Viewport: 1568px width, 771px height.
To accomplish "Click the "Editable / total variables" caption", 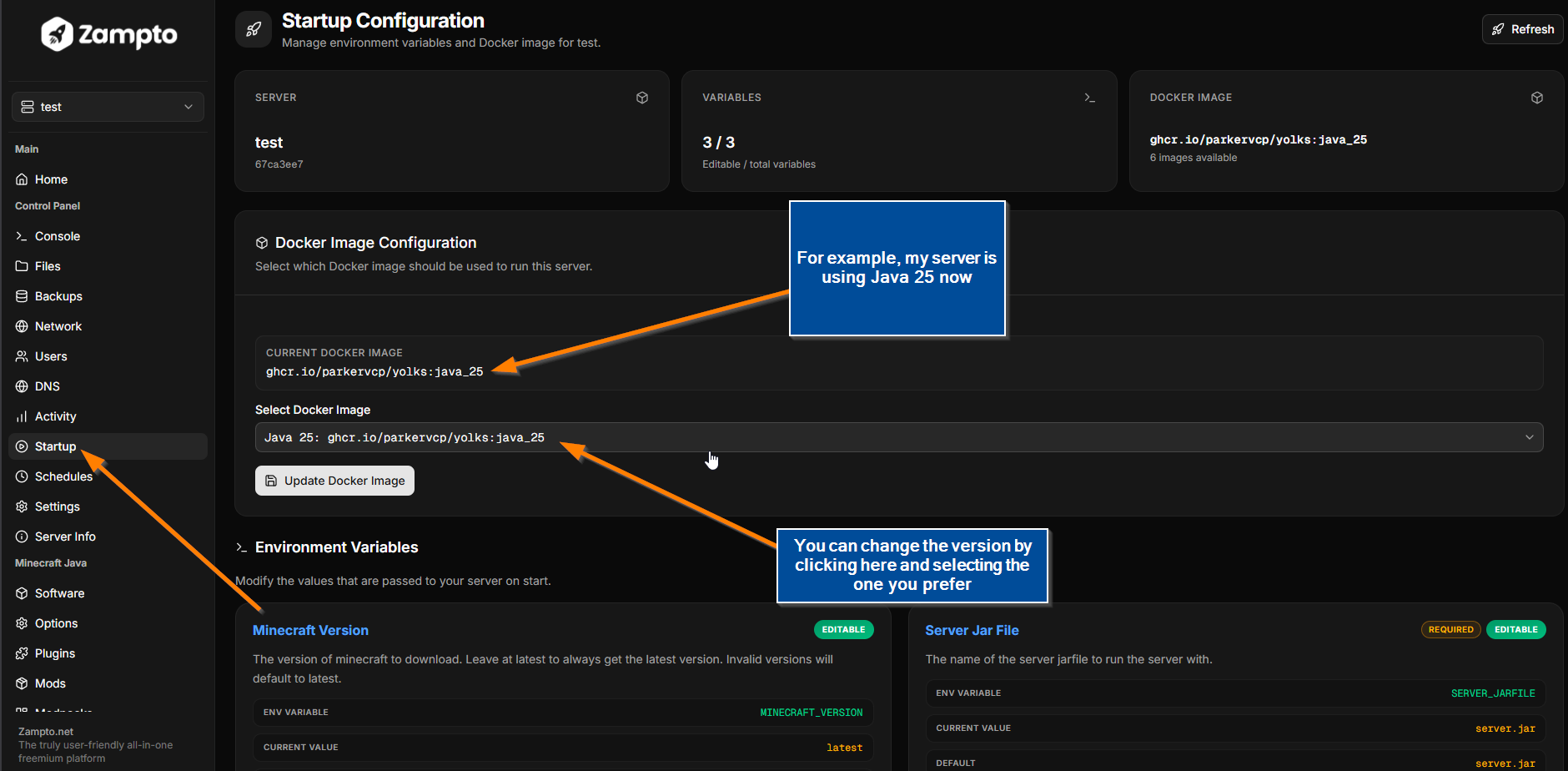I will [x=759, y=164].
